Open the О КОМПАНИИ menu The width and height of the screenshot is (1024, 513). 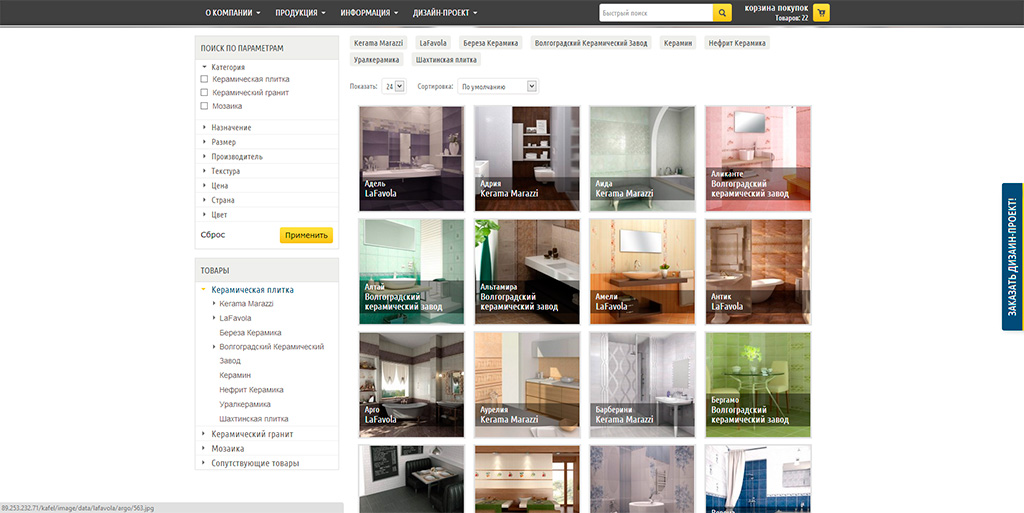tap(232, 12)
